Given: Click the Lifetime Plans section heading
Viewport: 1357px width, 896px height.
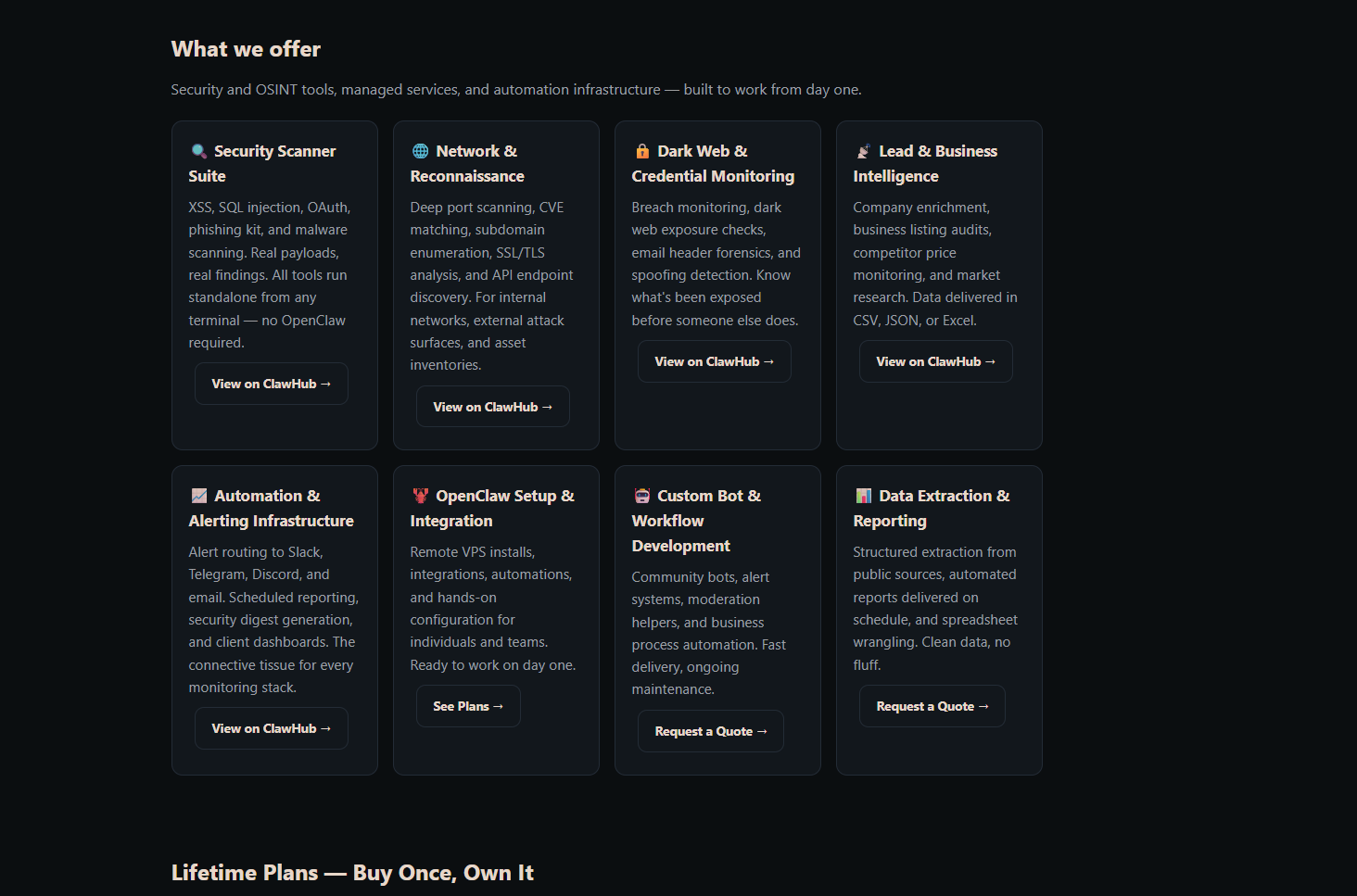Looking at the screenshot, I should [352, 873].
